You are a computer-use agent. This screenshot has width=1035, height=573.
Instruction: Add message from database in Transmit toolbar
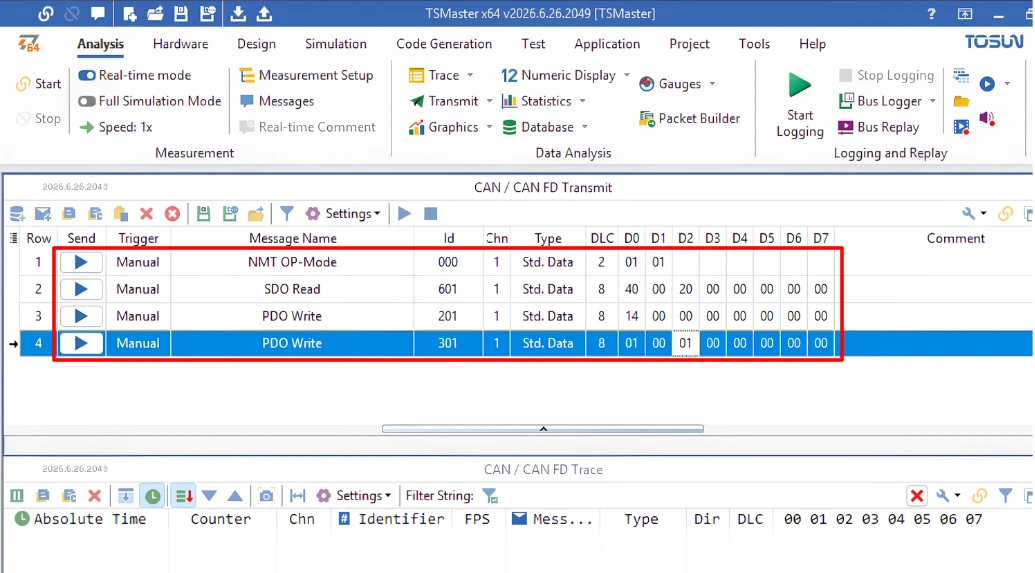tap(17, 214)
